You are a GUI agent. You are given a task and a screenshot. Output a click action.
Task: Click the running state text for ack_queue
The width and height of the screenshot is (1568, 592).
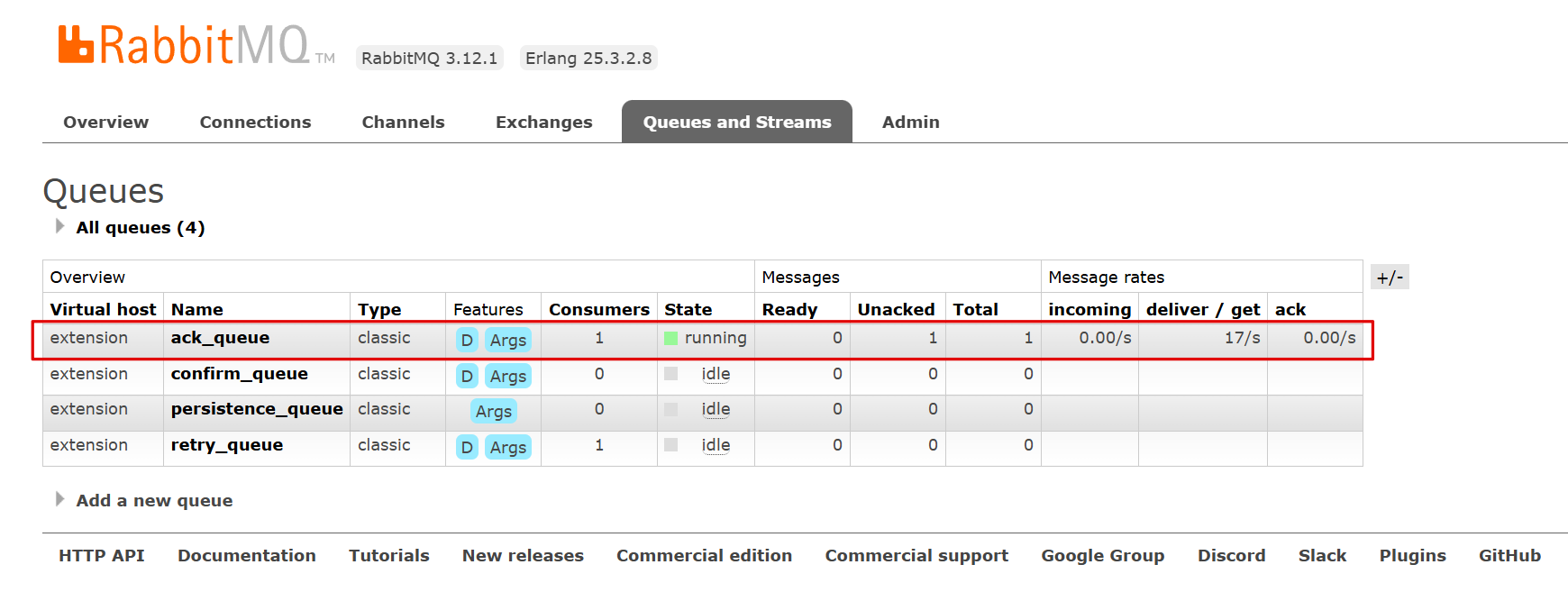[716, 338]
